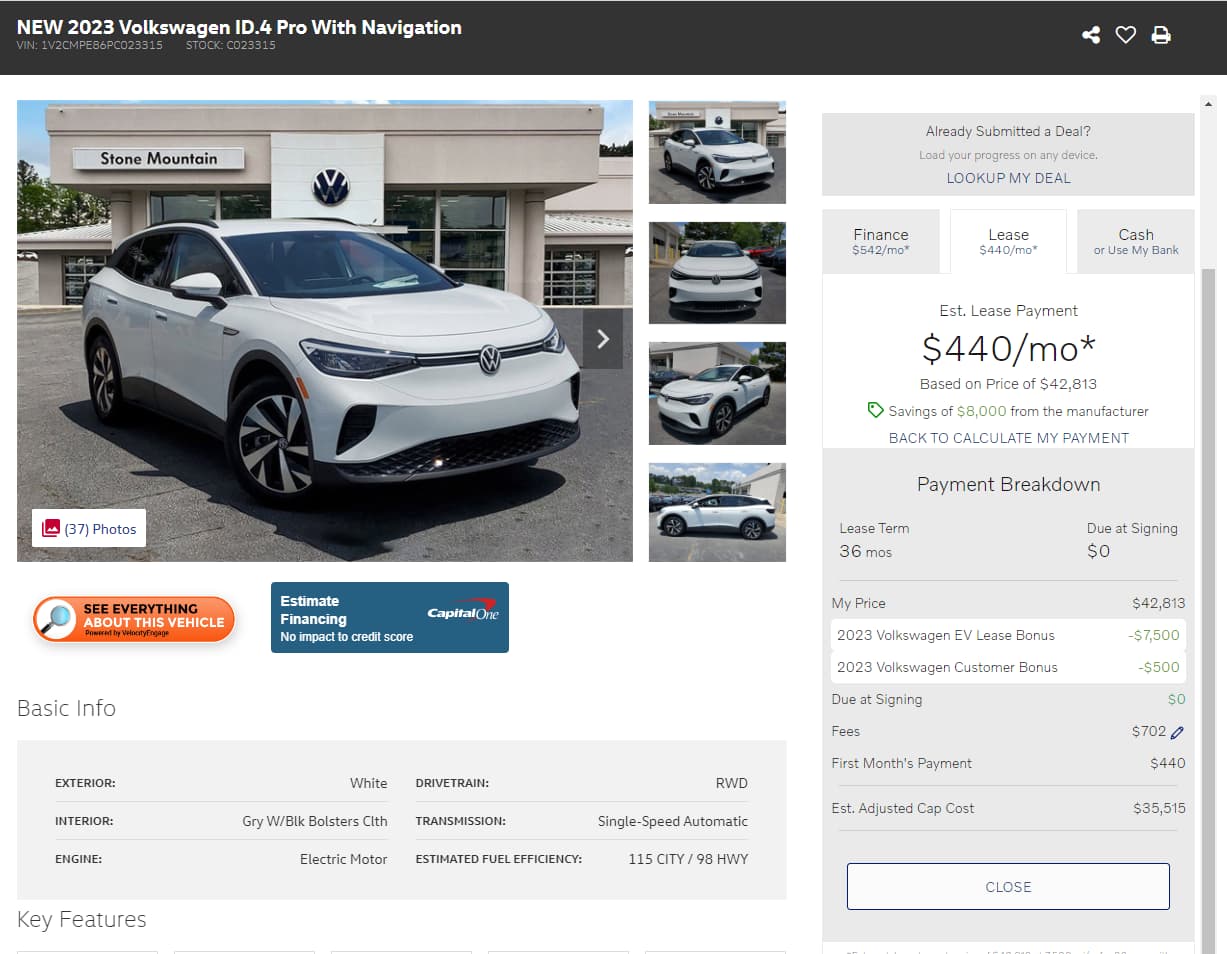
Task: Select the Lease $440/mo tab
Action: tap(1008, 241)
